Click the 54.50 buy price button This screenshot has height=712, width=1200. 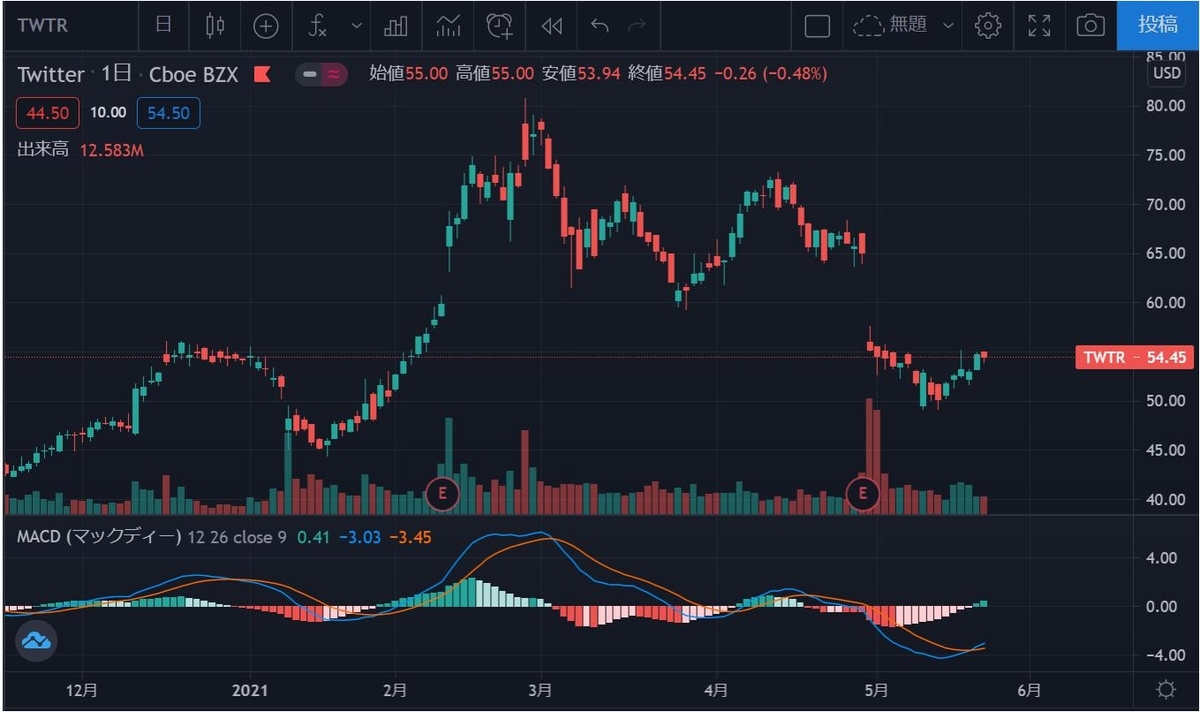pyautogui.click(x=168, y=113)
